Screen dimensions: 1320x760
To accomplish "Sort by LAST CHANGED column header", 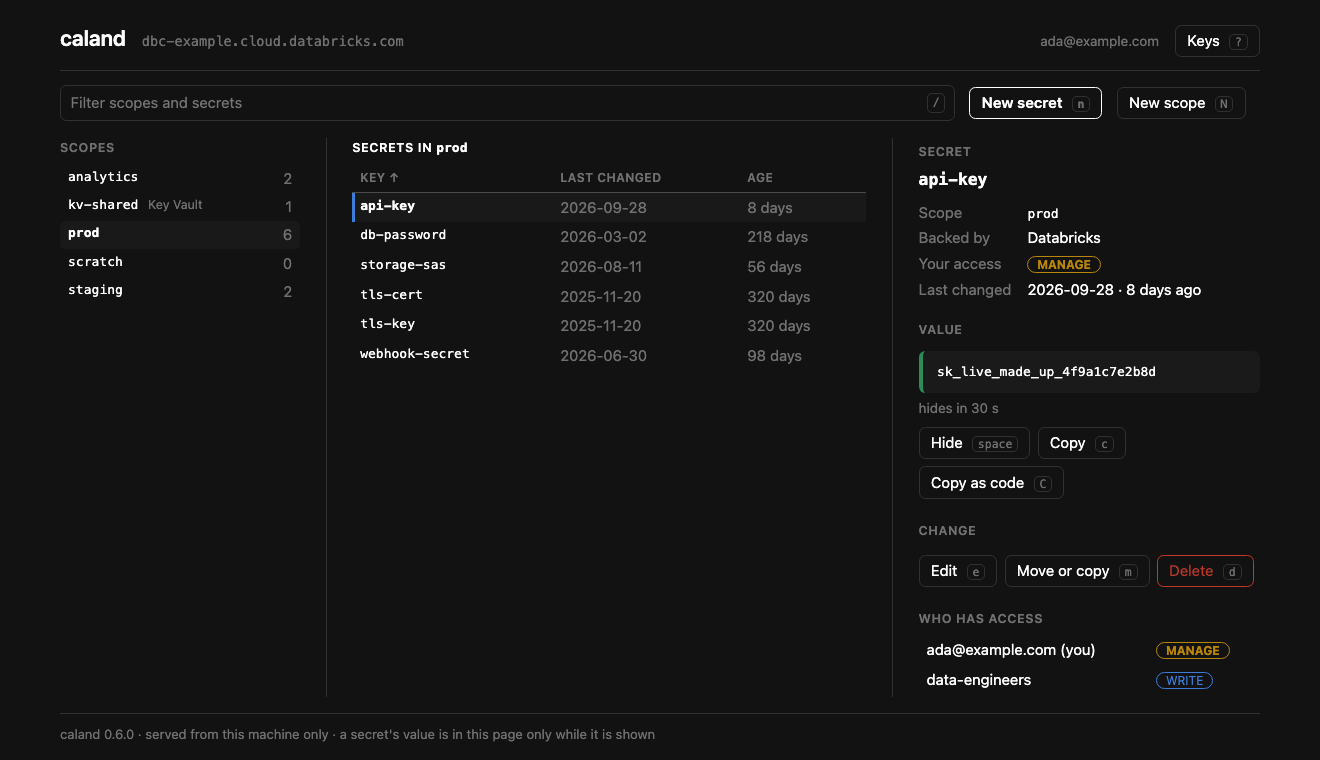I will (x=610, y=177).
